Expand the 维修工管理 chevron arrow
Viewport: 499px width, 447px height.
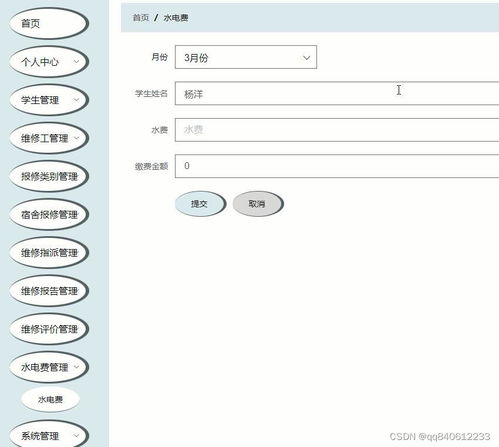pos(76,138)
